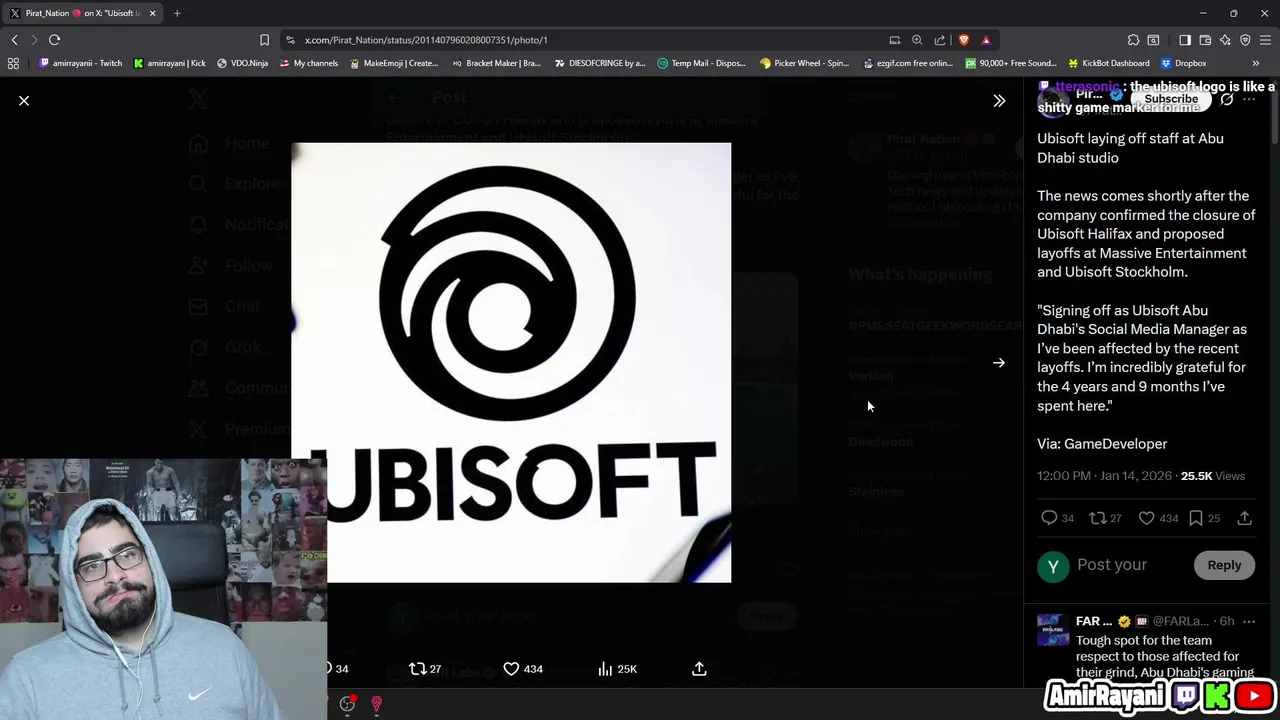Image resolution: width=1280 pixels, height=720 pixels.
Task: Open the browser main hamburger menu
Action: (1265, 40)
